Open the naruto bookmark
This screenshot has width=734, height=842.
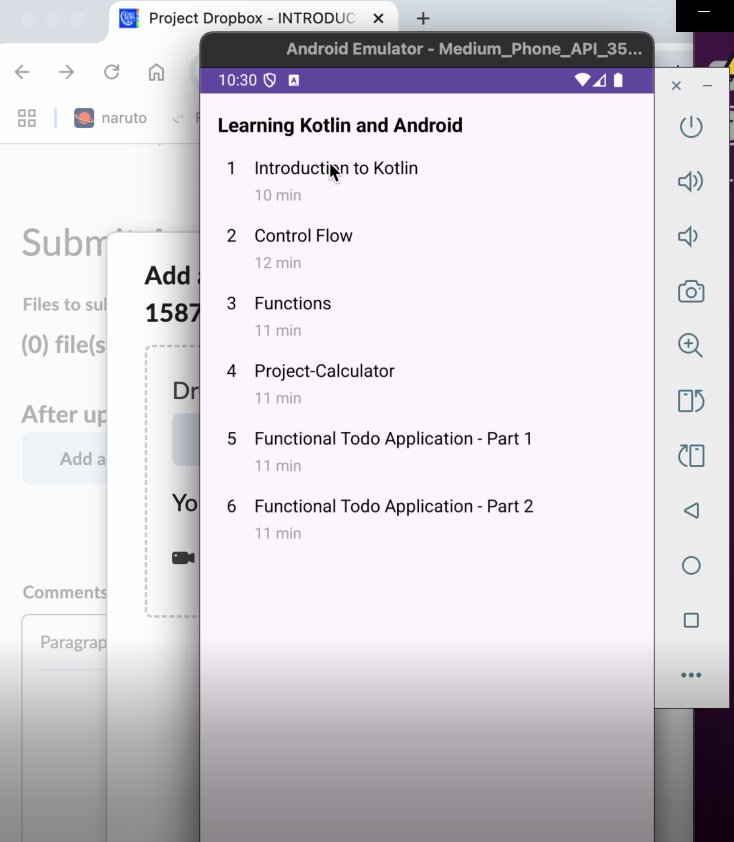tap(111, 118)
